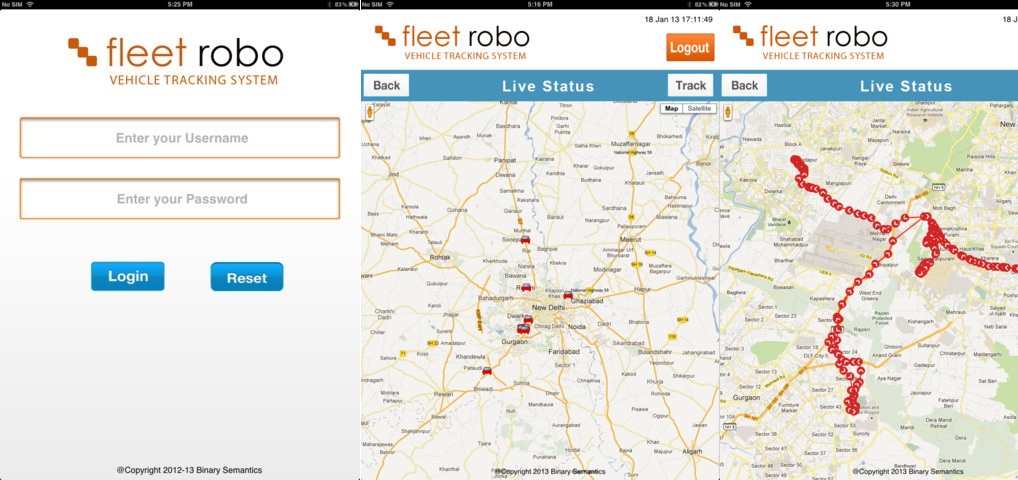This screenshot has width=1018, height=480.
Task: Select the Map view type
Action: click(672, 108)
